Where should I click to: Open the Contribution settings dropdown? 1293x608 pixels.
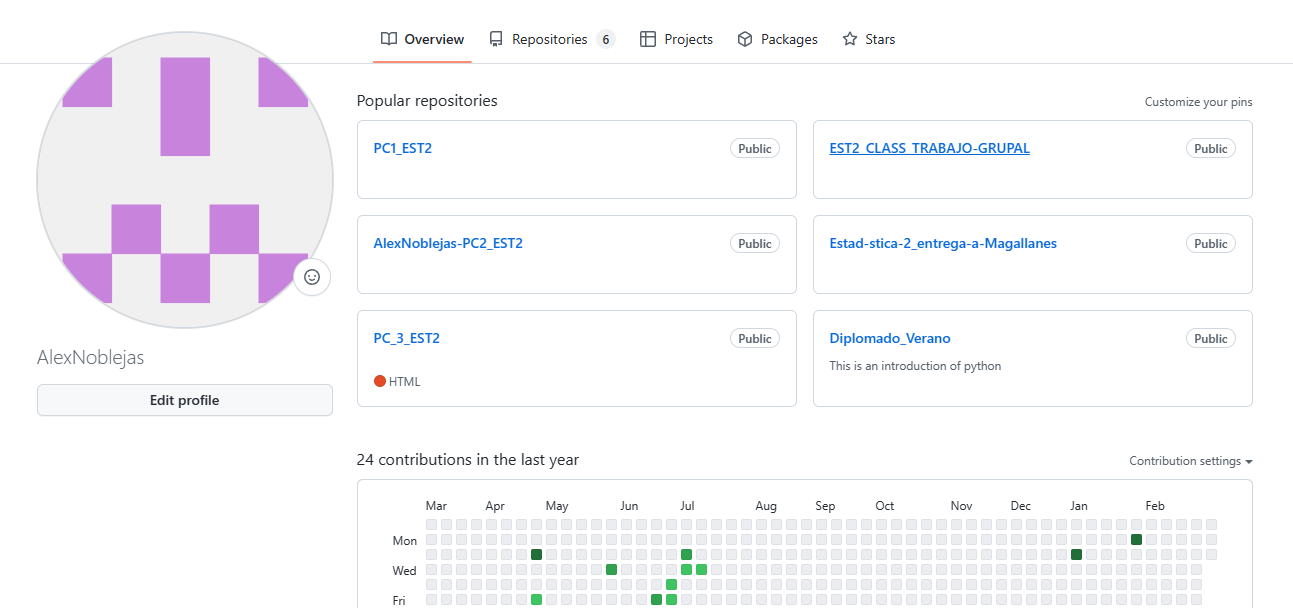click(1190, 461)
